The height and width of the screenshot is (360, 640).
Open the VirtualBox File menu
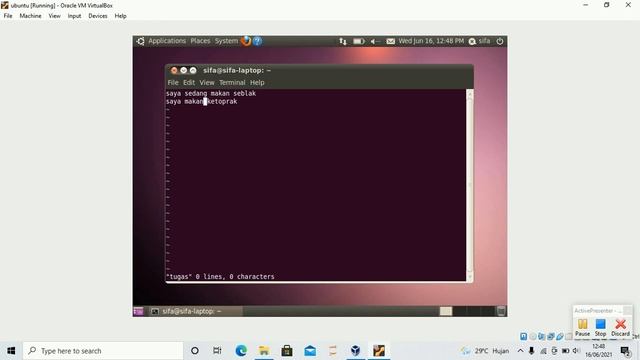(8, 16)
